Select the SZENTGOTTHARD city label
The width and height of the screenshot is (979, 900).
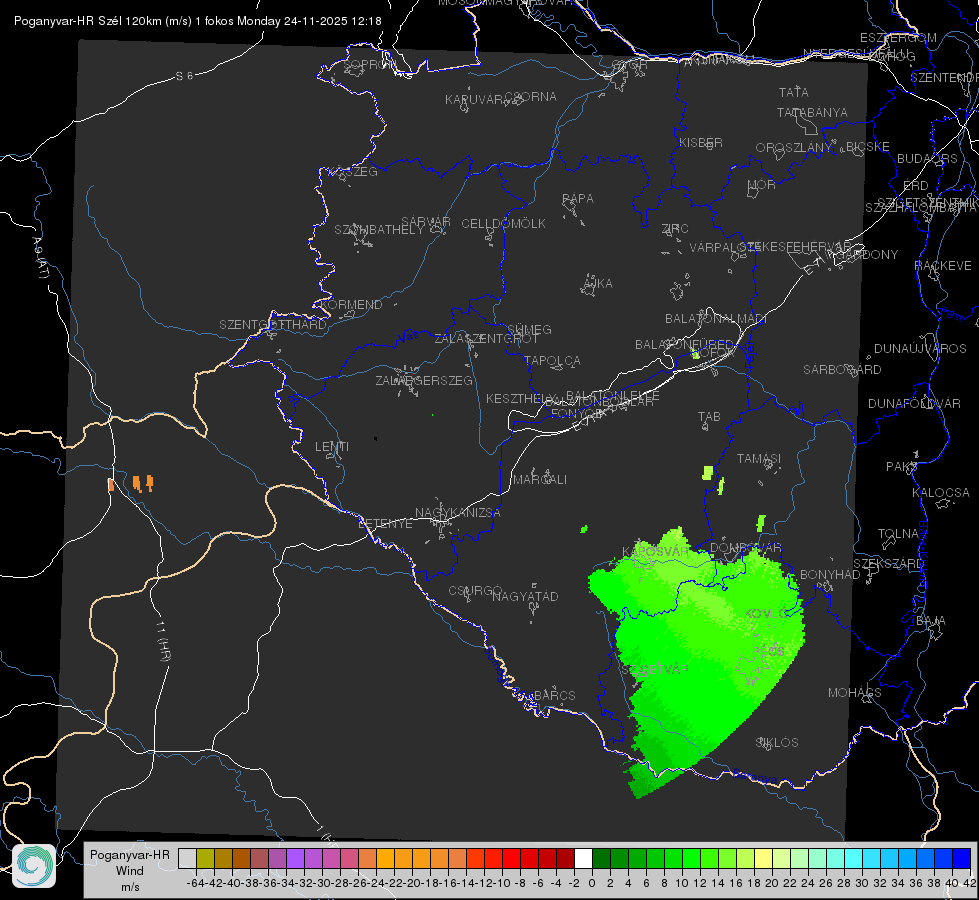point(273,325)
